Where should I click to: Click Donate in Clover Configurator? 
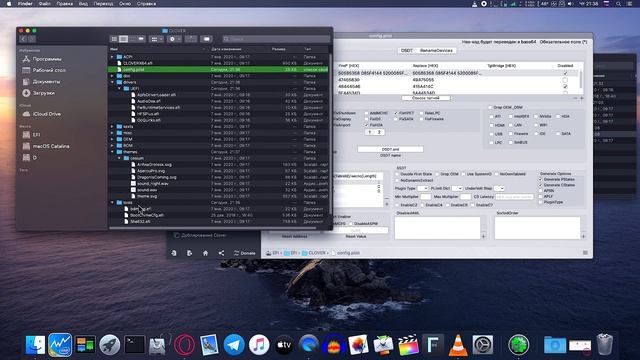(244, 253)
